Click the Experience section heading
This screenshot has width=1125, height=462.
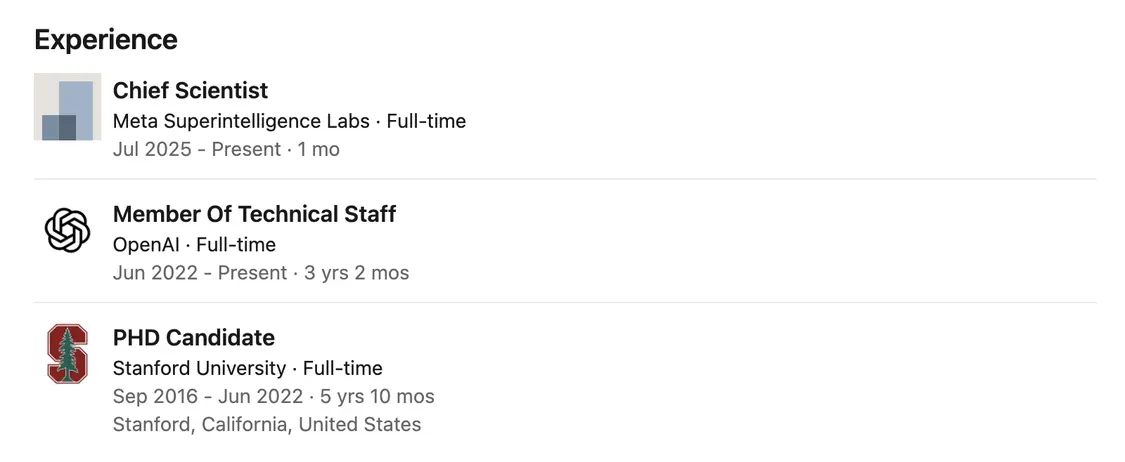click(x=105, y=39)
